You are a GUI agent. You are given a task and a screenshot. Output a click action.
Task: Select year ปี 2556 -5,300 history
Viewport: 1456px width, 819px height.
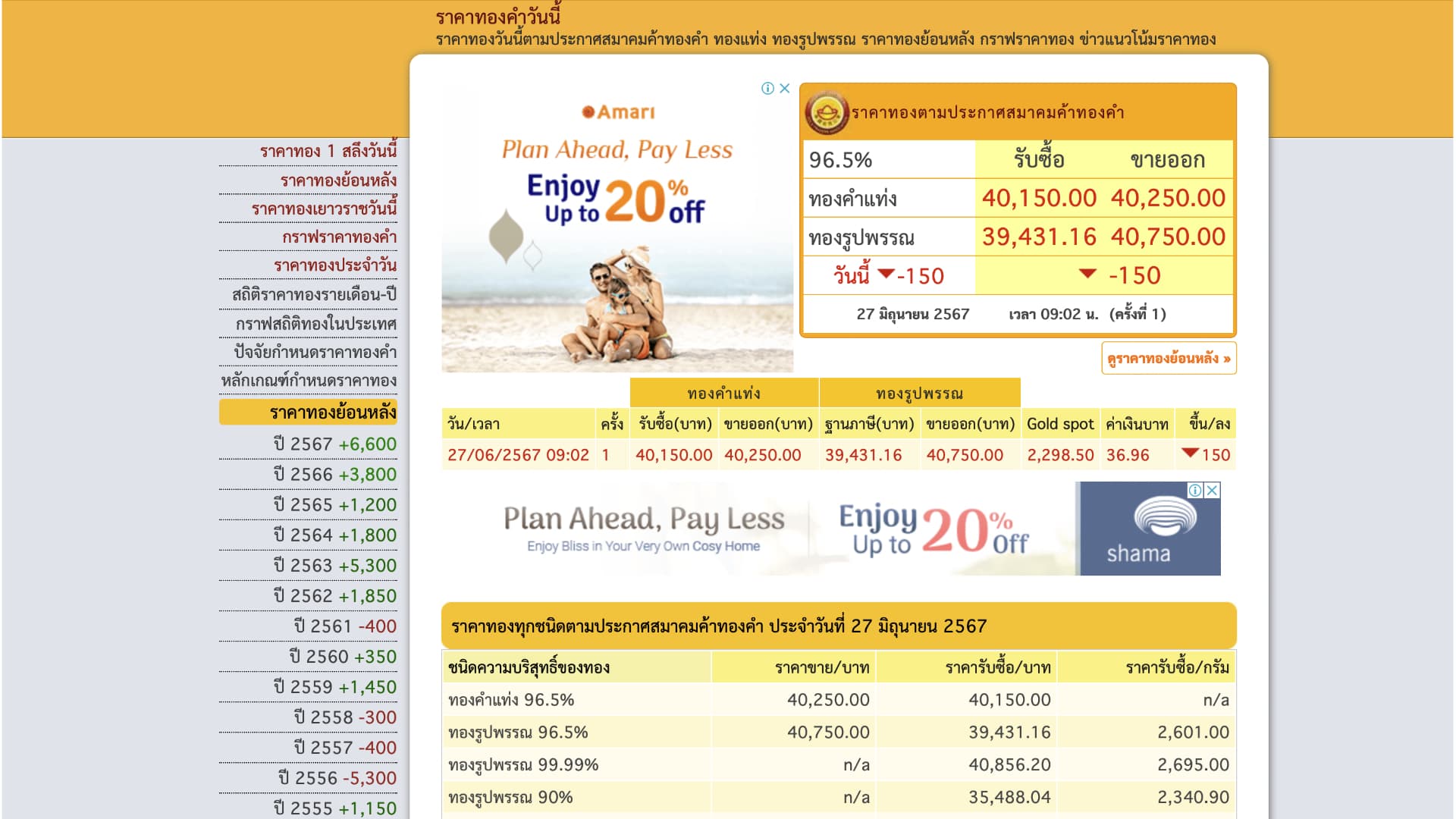337,778
